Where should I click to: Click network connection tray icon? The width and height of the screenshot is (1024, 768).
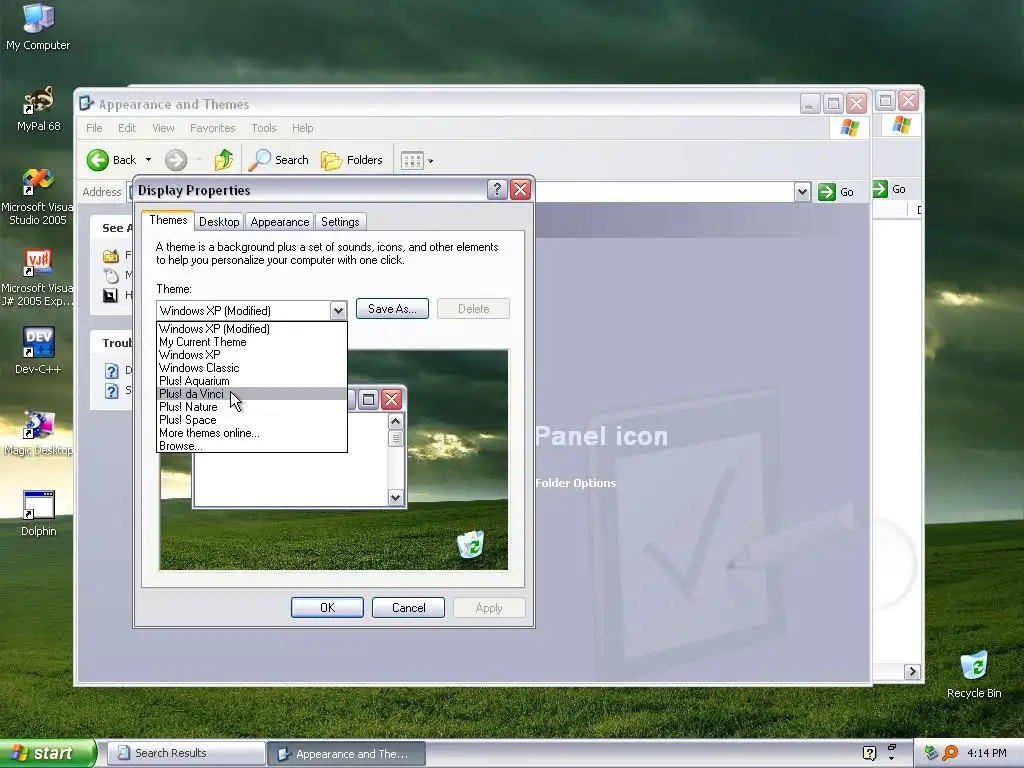click(931, 753)
